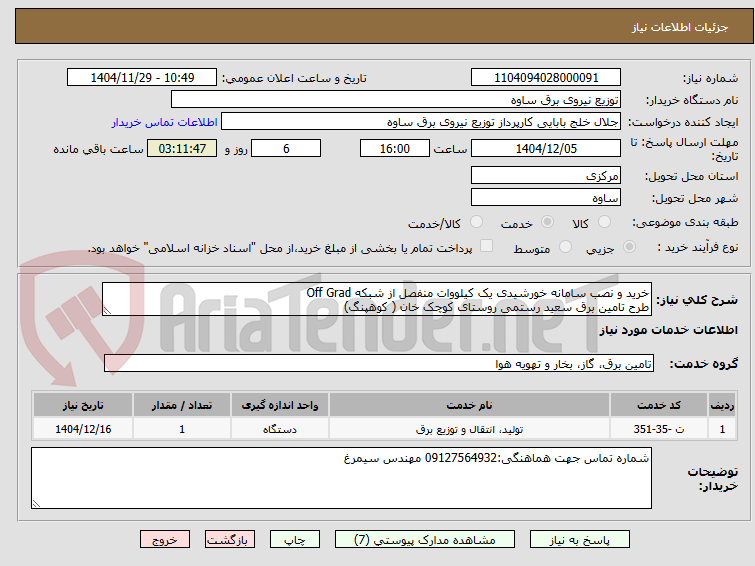Click the چاپ print button
Screen dimensions: 755x566
(x=295, y=540)
